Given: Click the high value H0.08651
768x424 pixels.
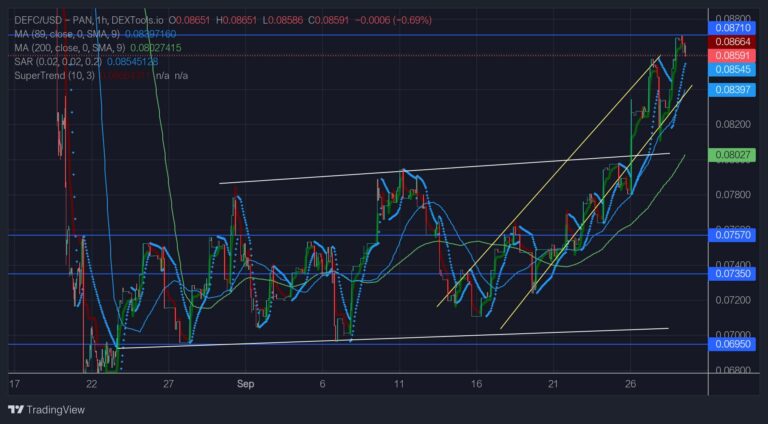Looking at the screenshot, I should coord(236,20).
